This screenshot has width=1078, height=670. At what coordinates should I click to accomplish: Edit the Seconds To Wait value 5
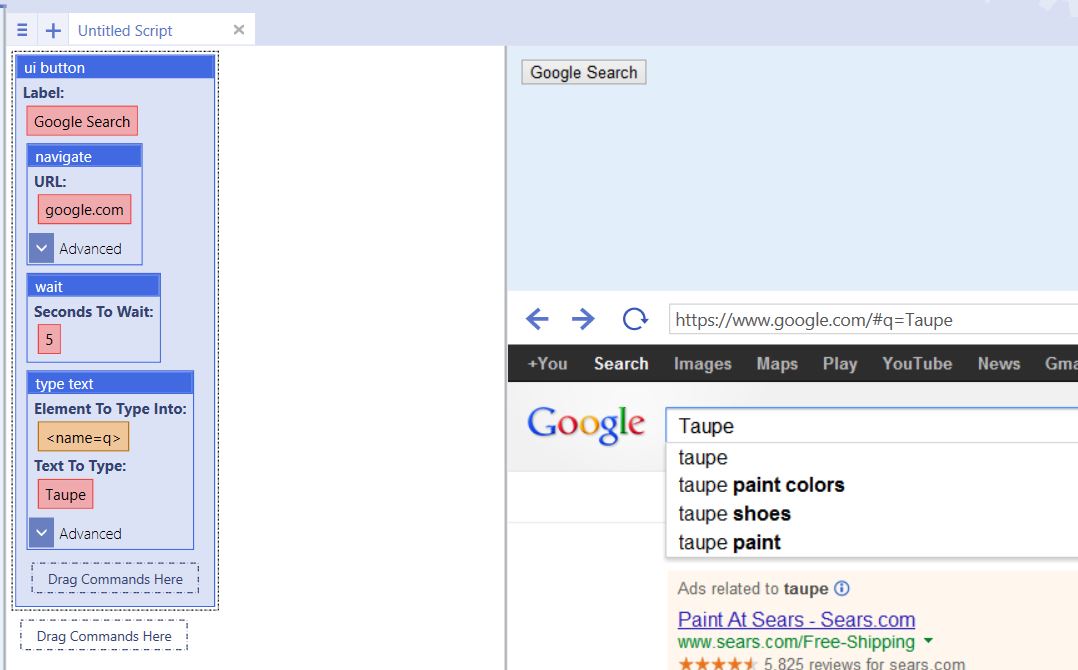[49, 339]
